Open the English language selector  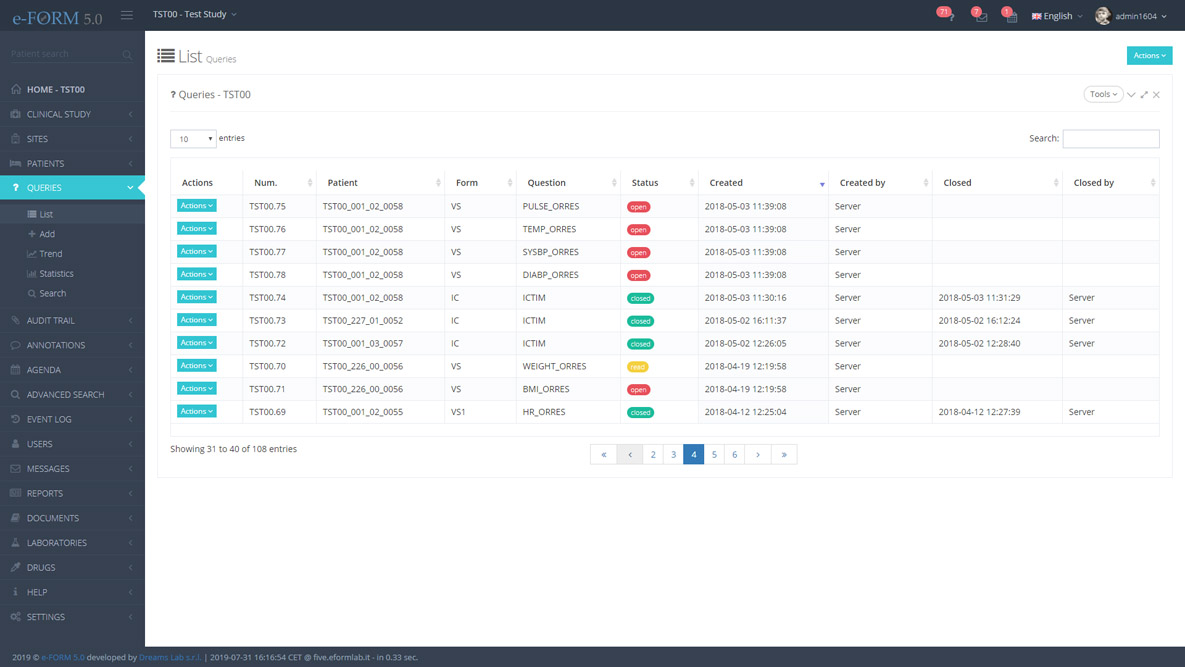pos(1057,16)
